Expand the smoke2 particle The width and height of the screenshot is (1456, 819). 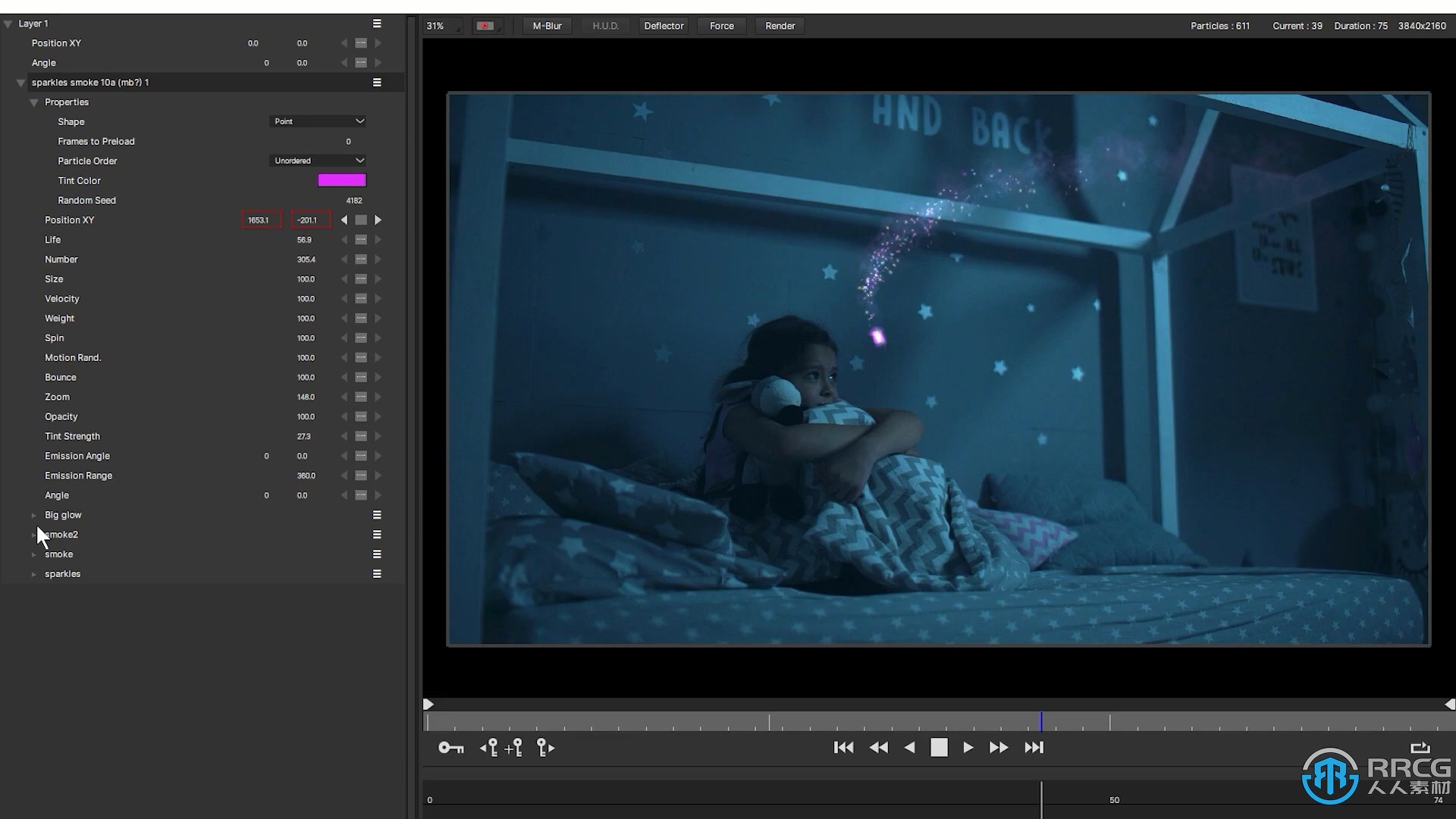click(x=33, y=535)
